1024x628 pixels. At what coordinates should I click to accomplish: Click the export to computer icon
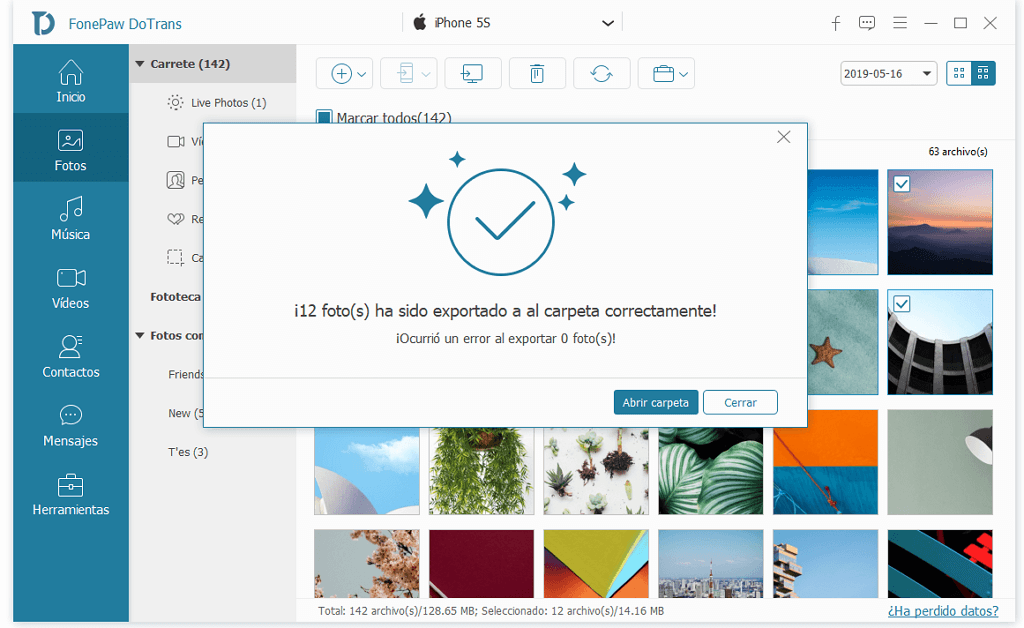point(472,73)
